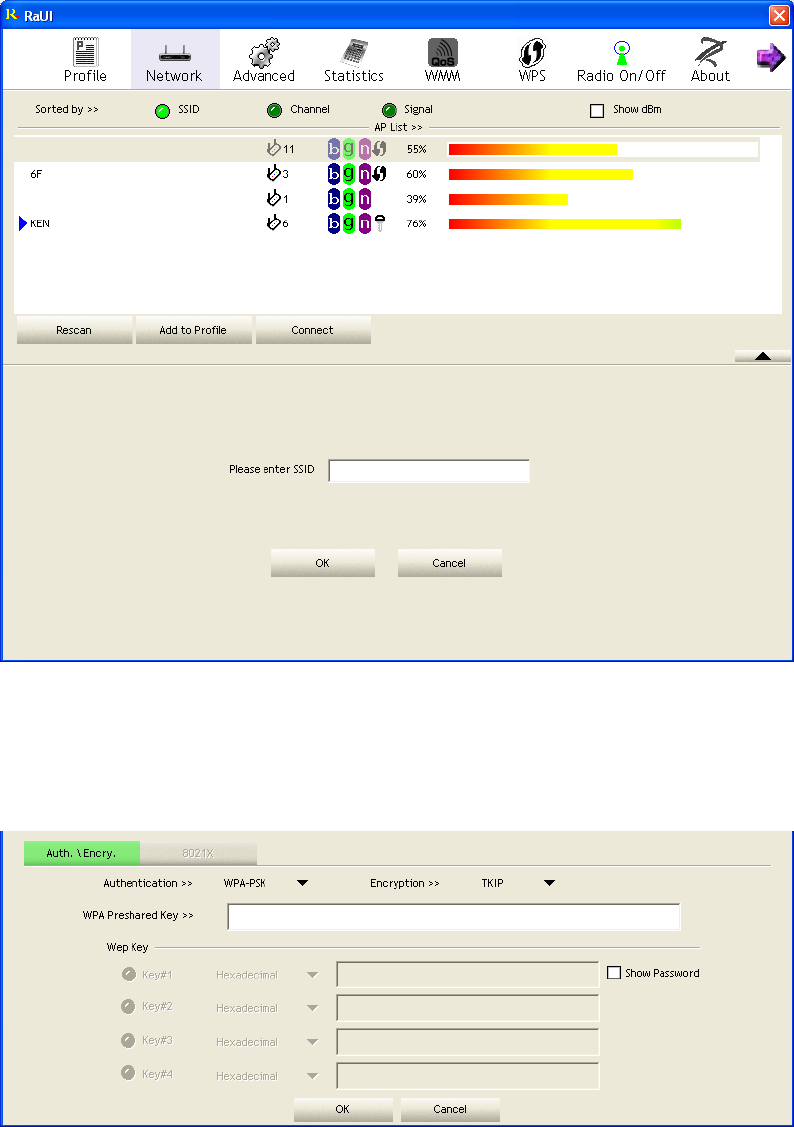Click the WPS icon in 6F row
The height and width of the screenshot is (1127, 794).
[x=379, y=174]
